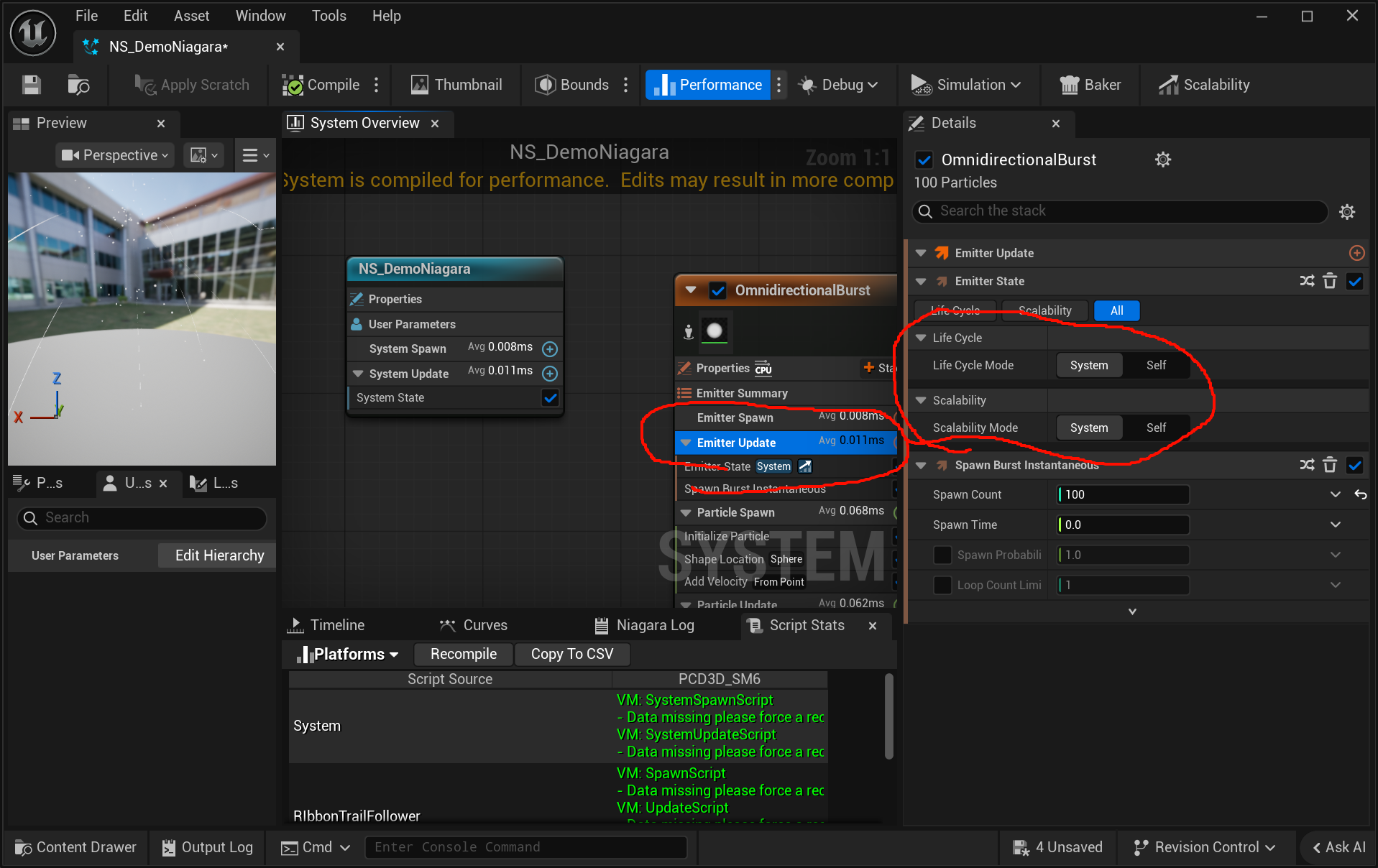The image size is (1378, 868).
Task: Add module to System Spawn plus icon
Action: [x=550, y=349]
